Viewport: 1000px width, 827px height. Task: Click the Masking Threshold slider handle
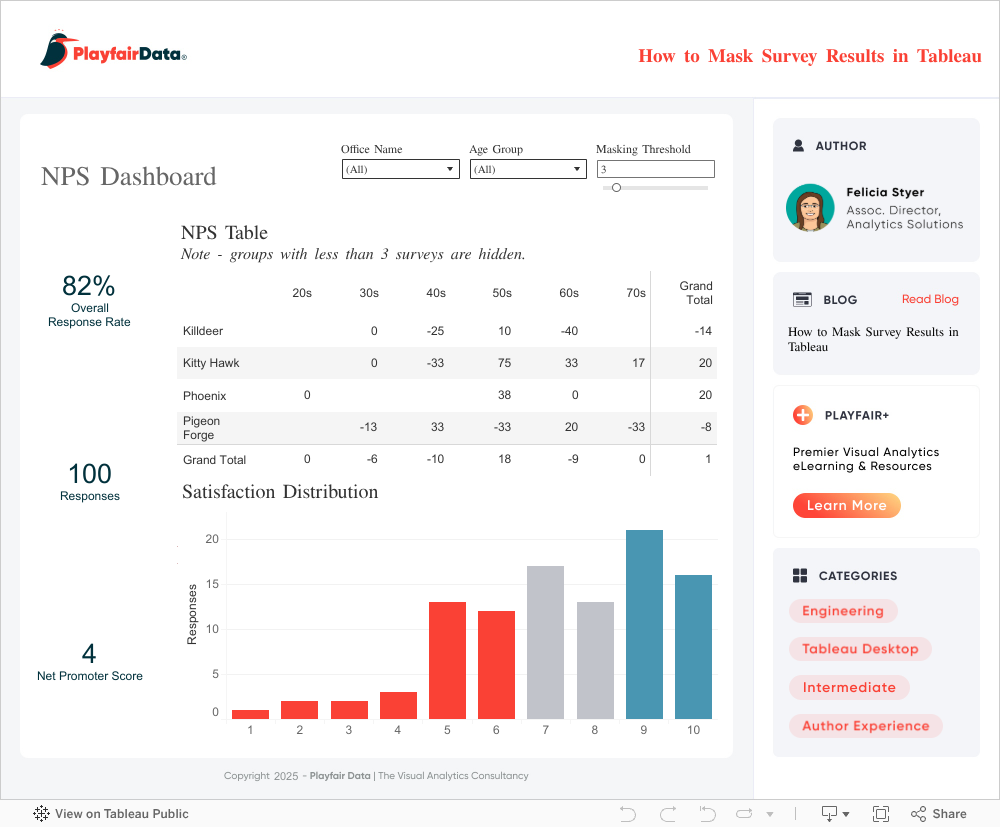point(616,187)
